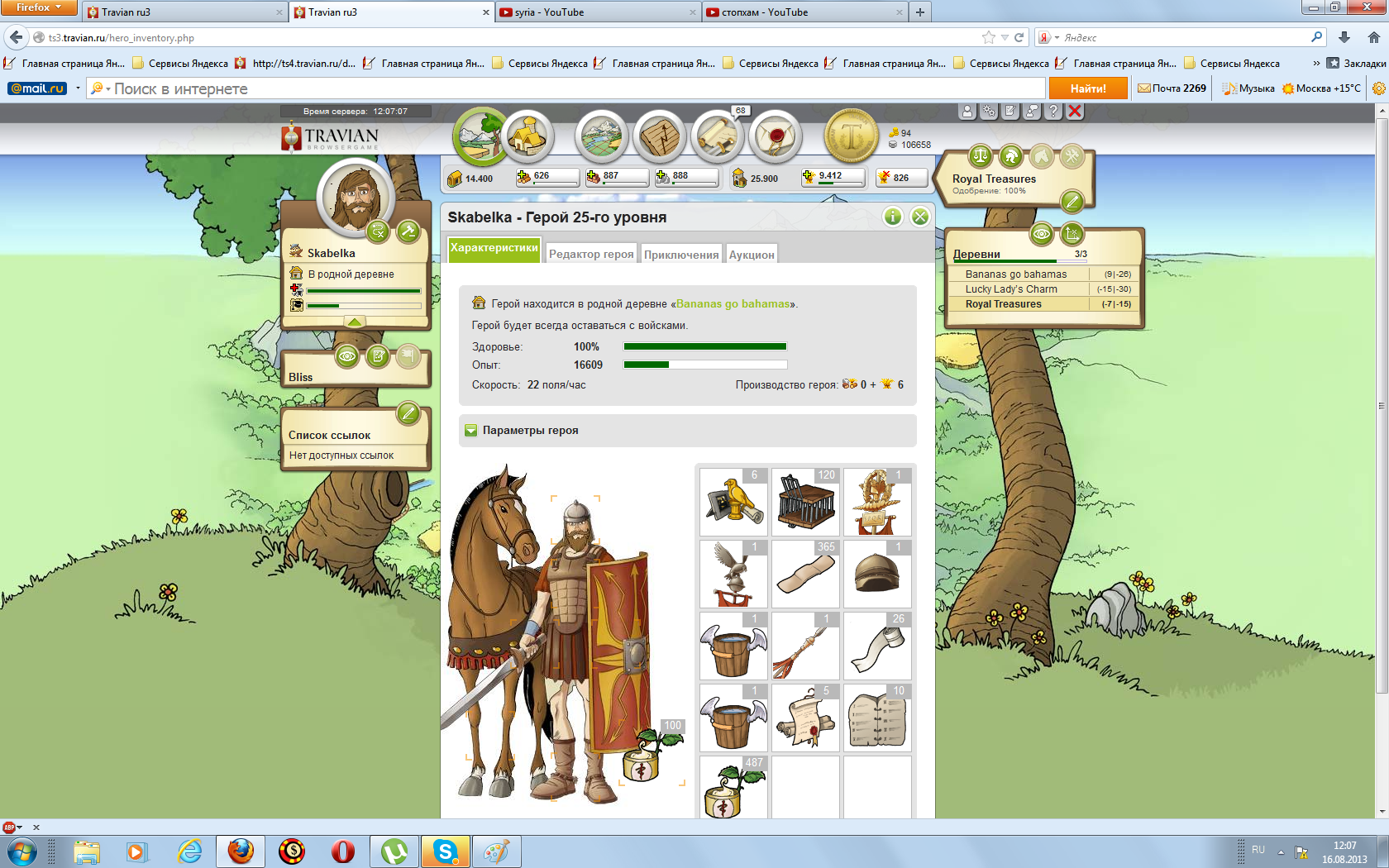The width and height of the screenshot is (1389, 868).
Task: Toggle village coordinates display icon
Action: 1072,234
